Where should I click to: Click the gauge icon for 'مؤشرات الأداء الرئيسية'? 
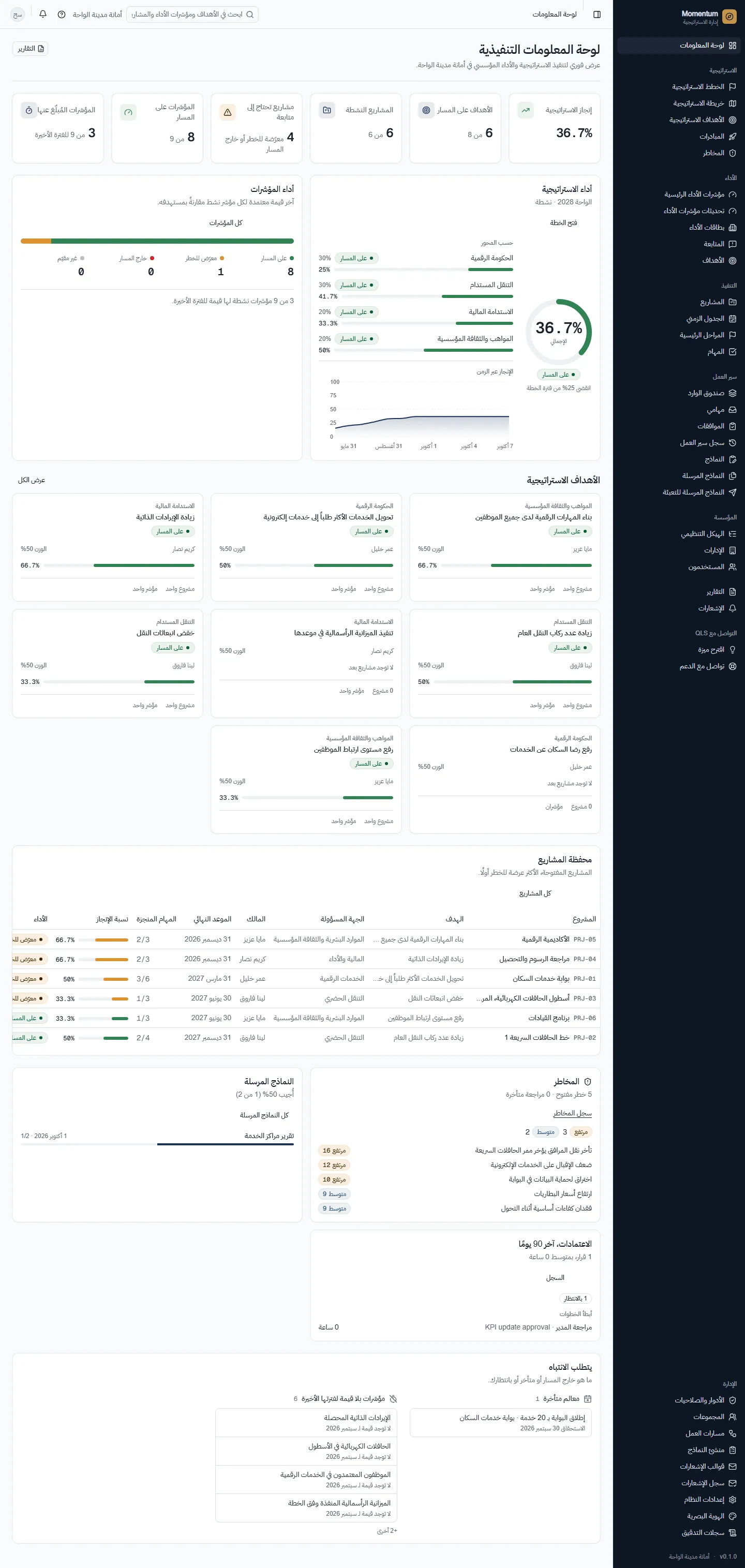(x=732, y=194)
